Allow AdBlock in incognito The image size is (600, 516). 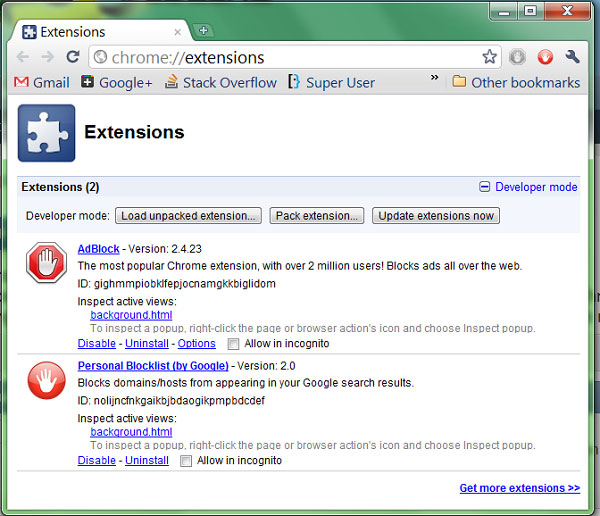pos(233,344)
